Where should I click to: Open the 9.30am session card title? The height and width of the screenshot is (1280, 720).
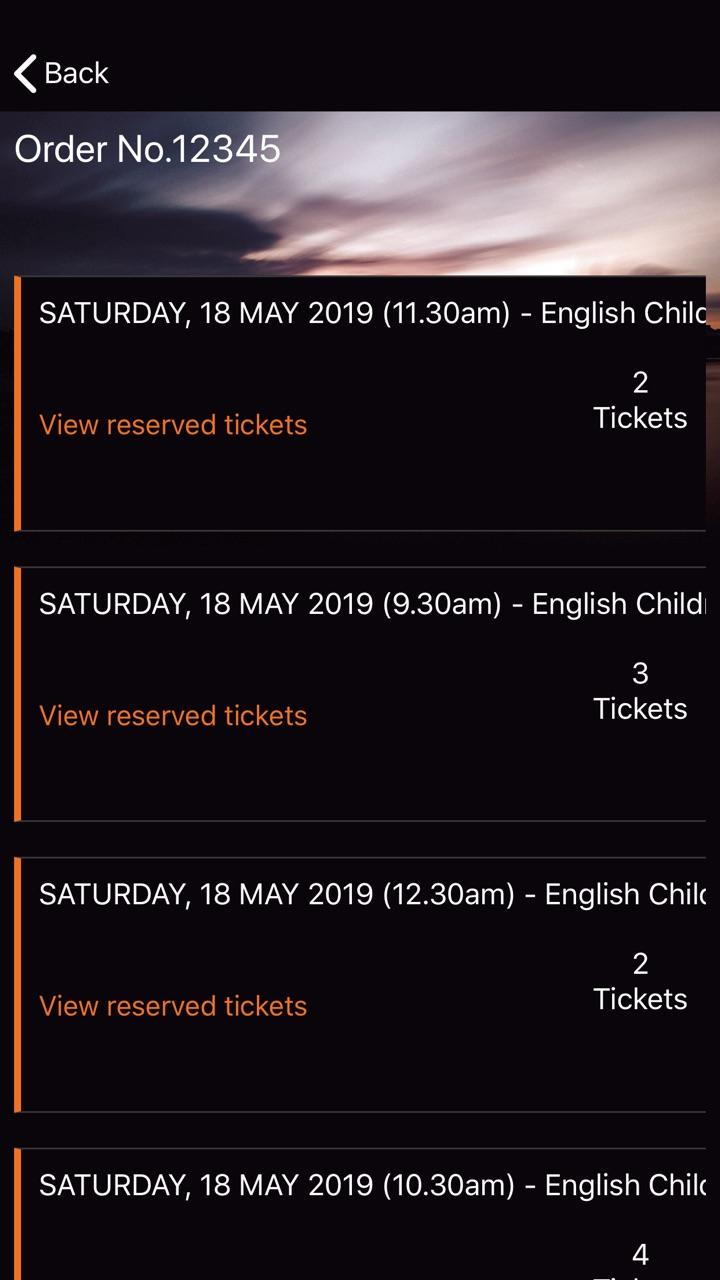click(372, 604)
